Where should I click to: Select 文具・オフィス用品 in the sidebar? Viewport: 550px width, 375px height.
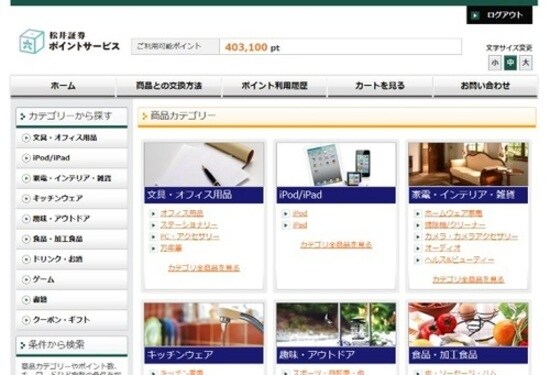[x=72, y=138]
